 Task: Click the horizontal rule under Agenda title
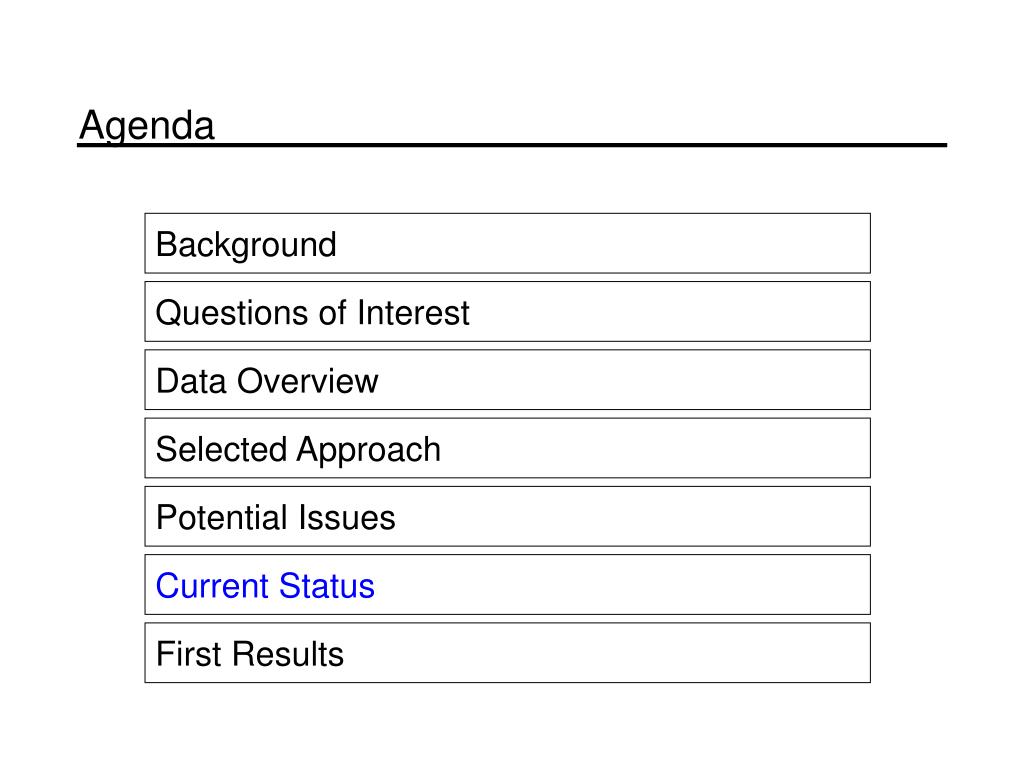(x=512, y=145)
